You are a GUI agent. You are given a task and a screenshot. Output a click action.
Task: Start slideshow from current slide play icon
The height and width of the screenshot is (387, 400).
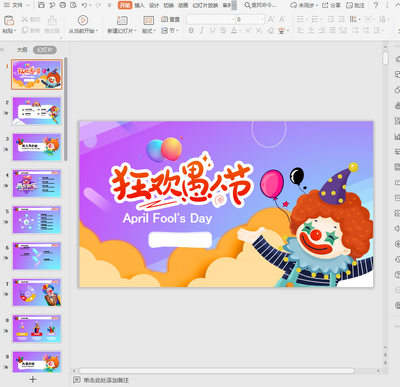pyautogui.click(x=83, y=20)
